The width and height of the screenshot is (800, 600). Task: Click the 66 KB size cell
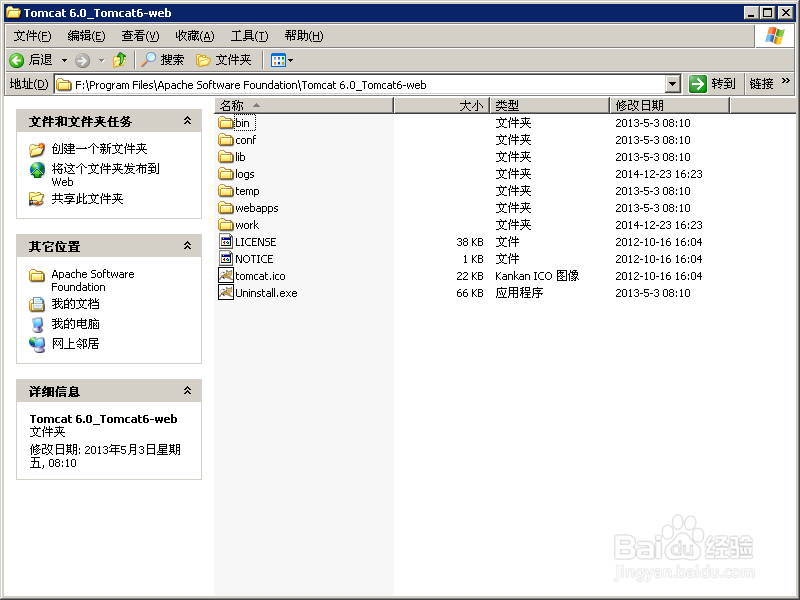point(469,293)
